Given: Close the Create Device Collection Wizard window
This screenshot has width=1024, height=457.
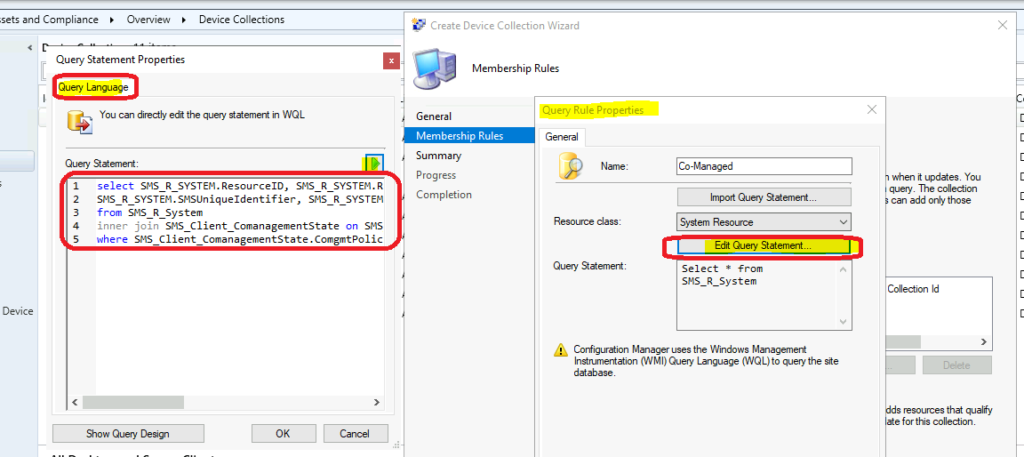Looking at the screenshot, I should (x=1002, y=25).
